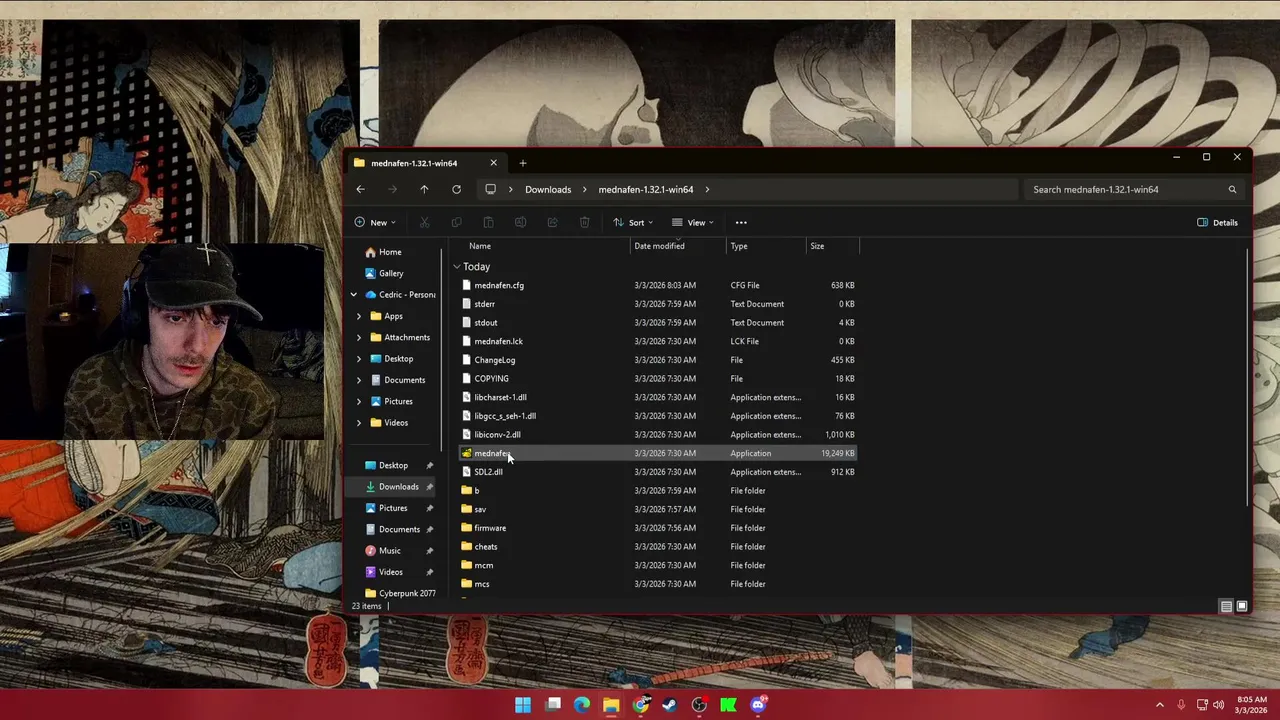The width and height of the screenshot is (1280, 720).
Task: Select mednafen-1.32.1-win64 breadcrumb segment
Action: [x=646, y=189]
